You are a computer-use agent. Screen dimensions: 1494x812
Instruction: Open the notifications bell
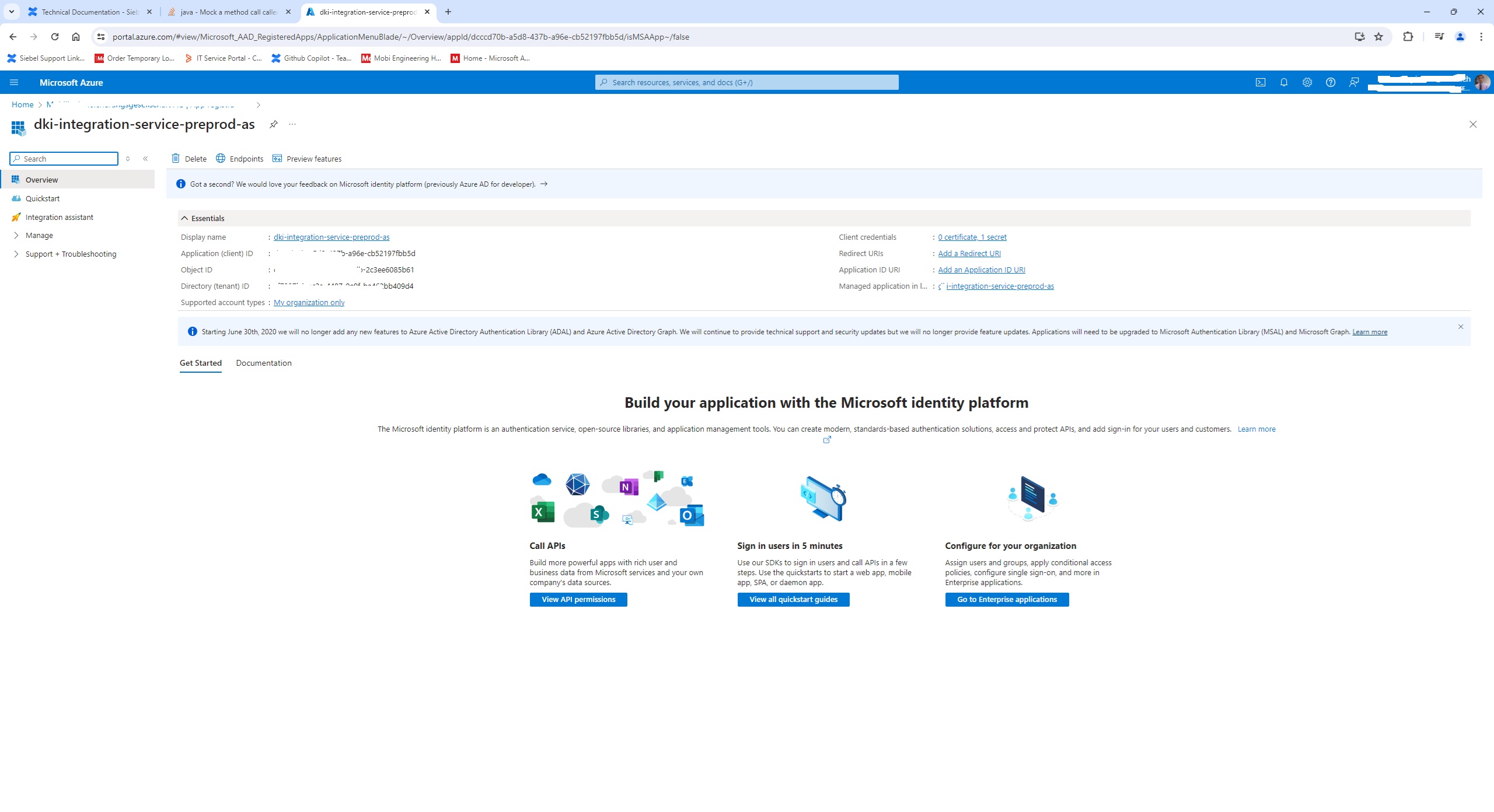click(x=1284, y=82)
